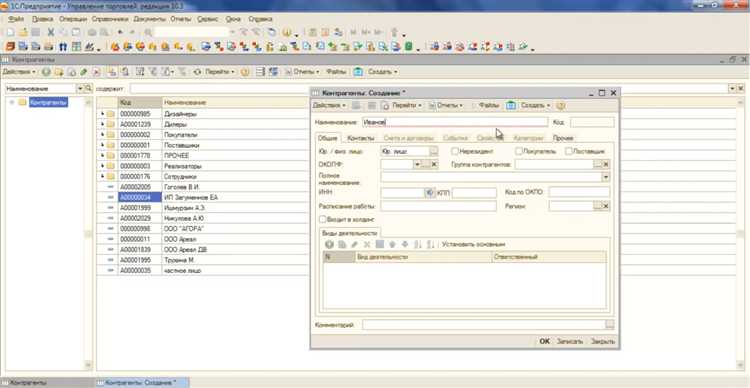The width and height of the screenshot is (750, 388).
Task: Click the Код column header in list
Action: tap(140, 103)
